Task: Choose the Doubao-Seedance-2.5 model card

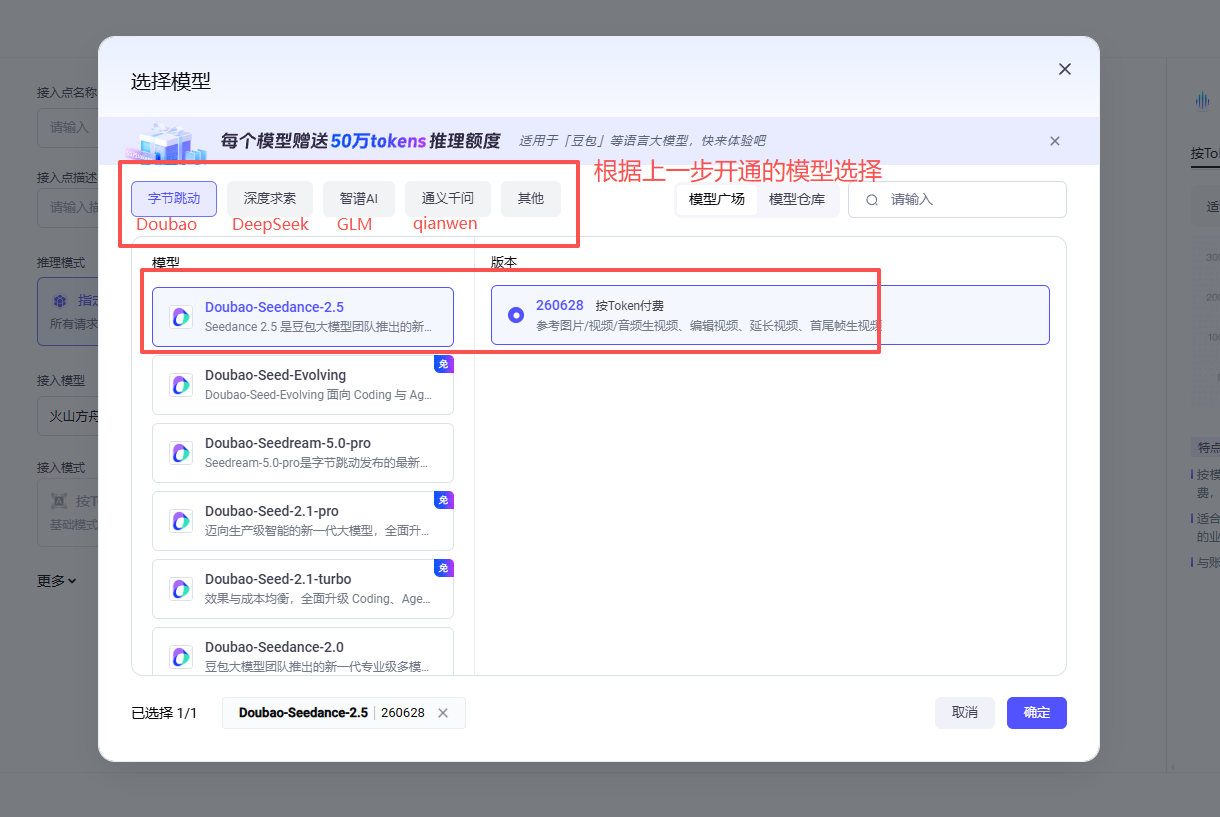Action: click(x=303, y=317)
